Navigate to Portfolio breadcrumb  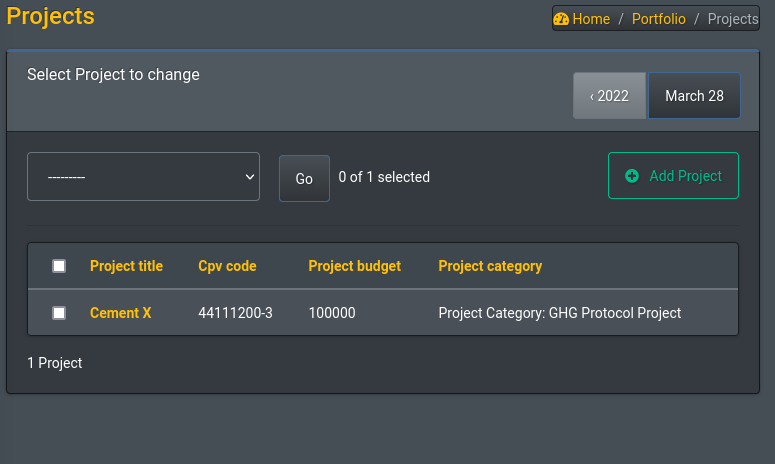point(658,19)
